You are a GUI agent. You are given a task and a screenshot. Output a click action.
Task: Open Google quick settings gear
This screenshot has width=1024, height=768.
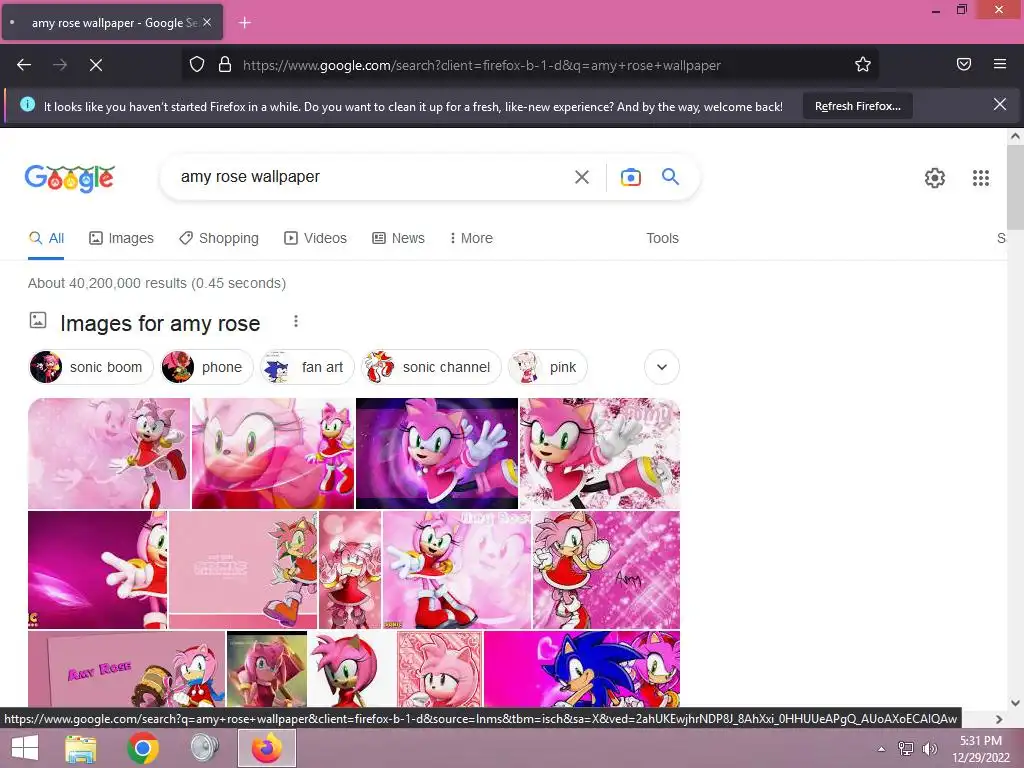pyautogui.click(x=935, y=178)
